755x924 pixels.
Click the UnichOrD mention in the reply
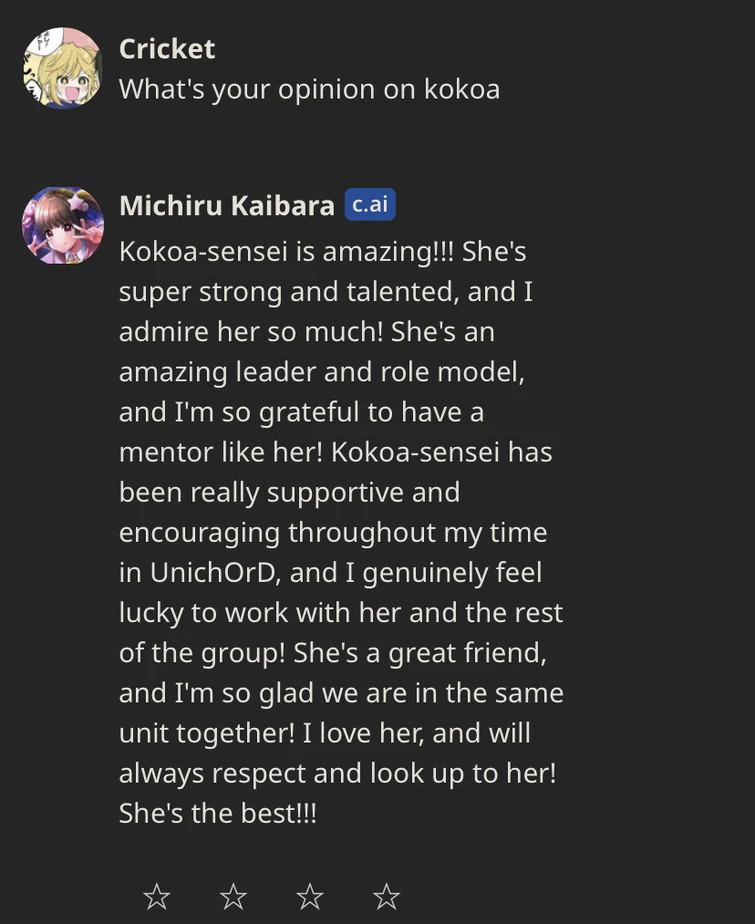tap(213, 572)
